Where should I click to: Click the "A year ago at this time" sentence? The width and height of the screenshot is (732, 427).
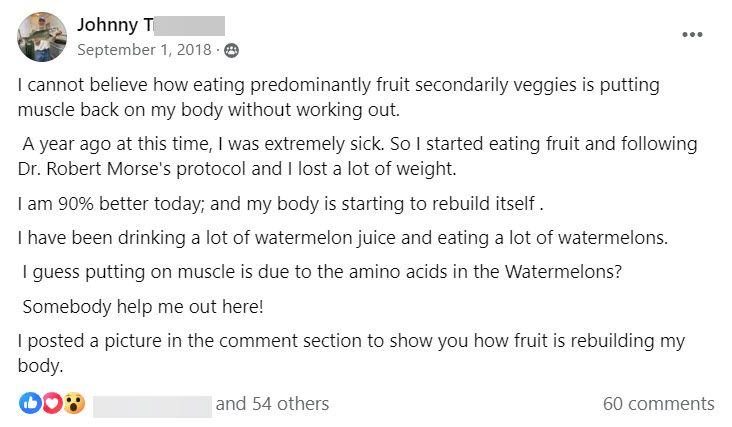coord(360,145)
